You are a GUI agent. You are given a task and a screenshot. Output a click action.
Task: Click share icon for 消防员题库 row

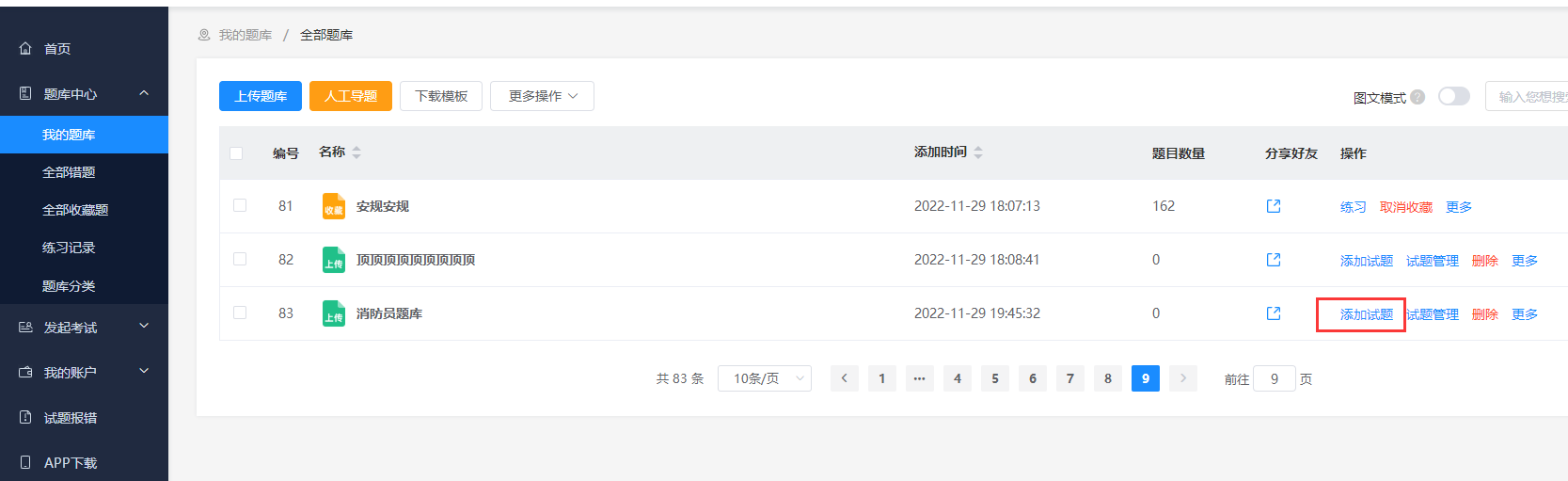1274,313
